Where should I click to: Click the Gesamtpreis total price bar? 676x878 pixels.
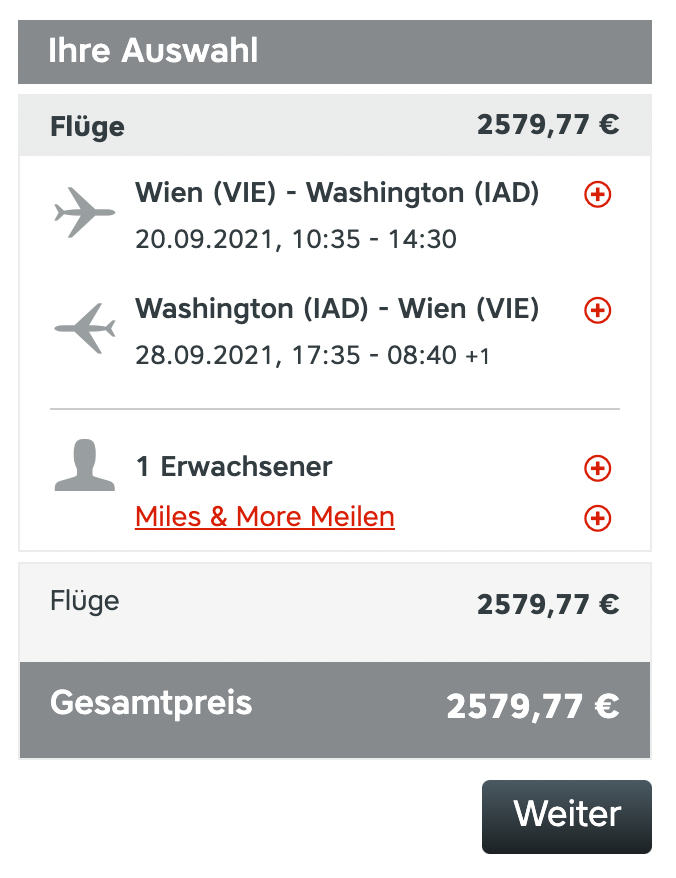[x=335, y=709]
